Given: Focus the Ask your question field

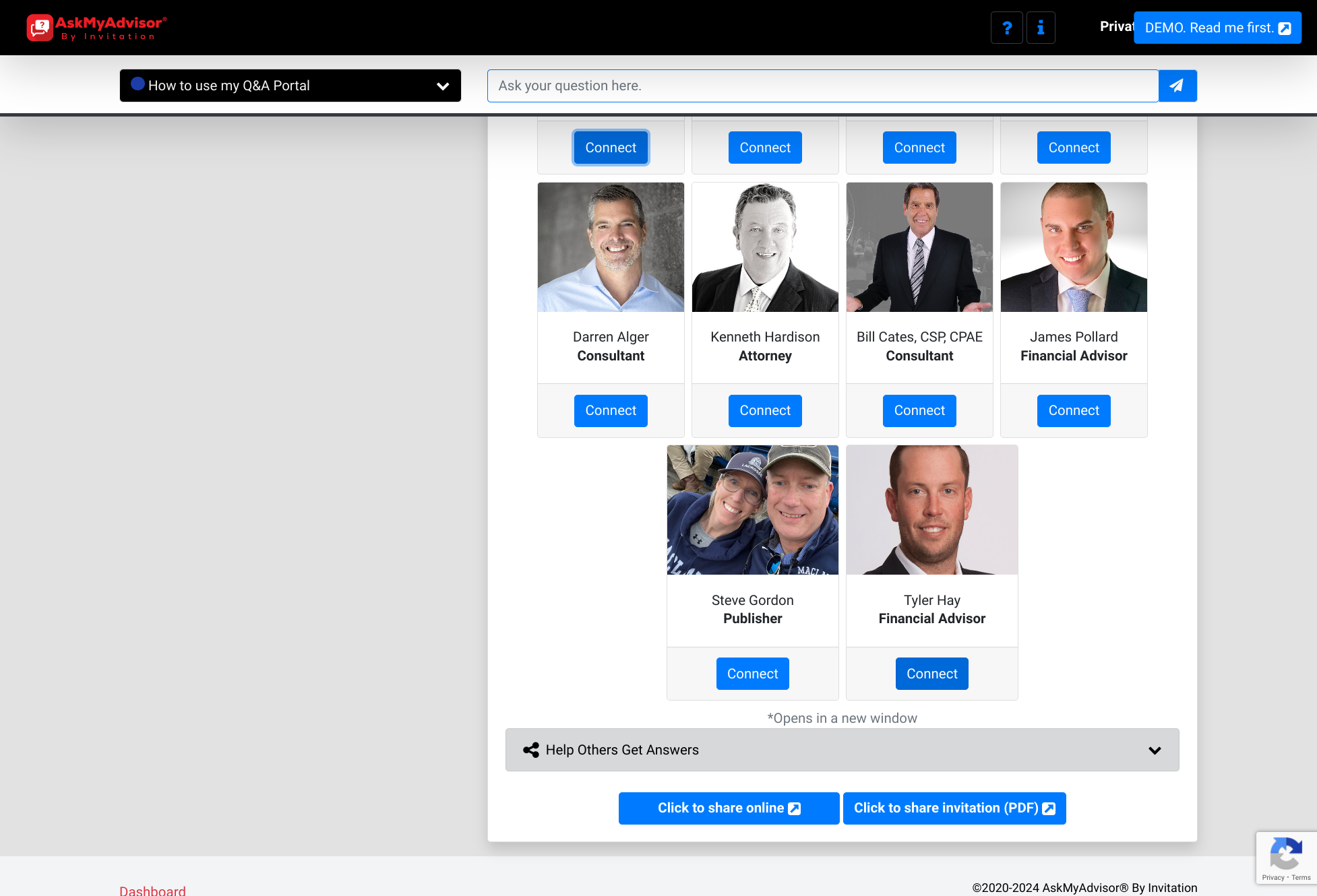Looking at the screenshot, I should [823, 86].
